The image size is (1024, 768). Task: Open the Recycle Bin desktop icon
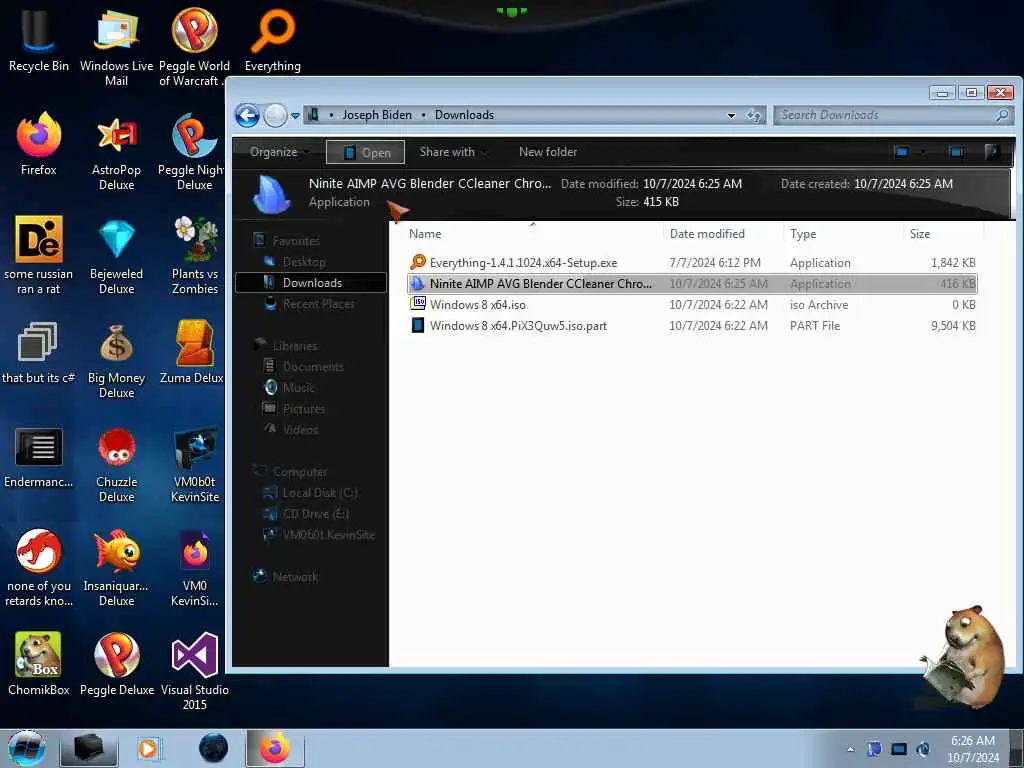click(x=39, y=39)
